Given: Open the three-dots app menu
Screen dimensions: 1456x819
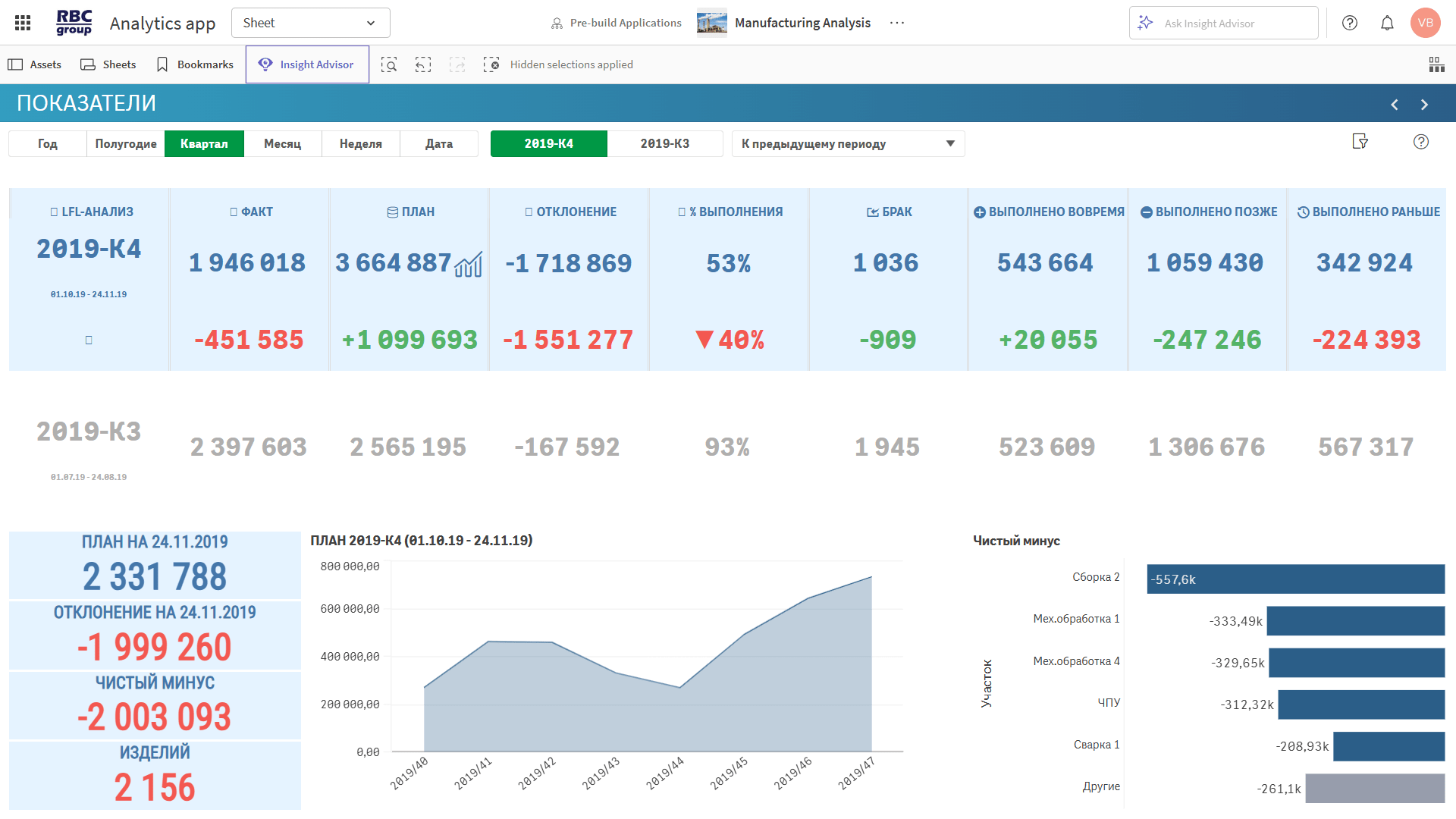Looking at the screenshot, I should [897, 23].
